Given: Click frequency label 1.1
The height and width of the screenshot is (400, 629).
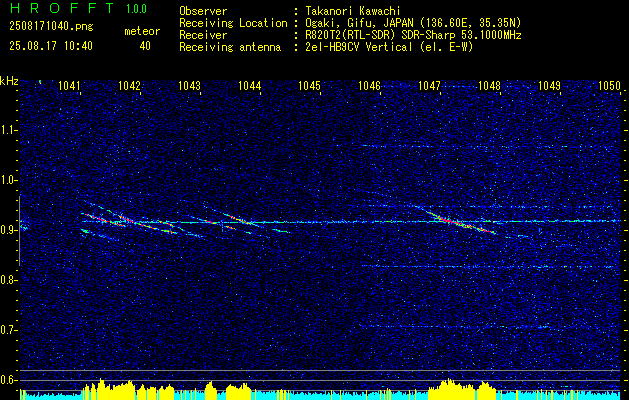Looking at the screenshot, I should click(9, 130).
